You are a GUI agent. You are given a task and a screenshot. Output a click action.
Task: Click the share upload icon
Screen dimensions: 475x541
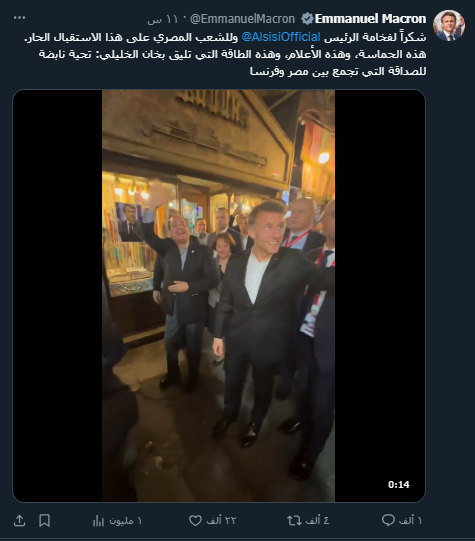tap(19, 521)
